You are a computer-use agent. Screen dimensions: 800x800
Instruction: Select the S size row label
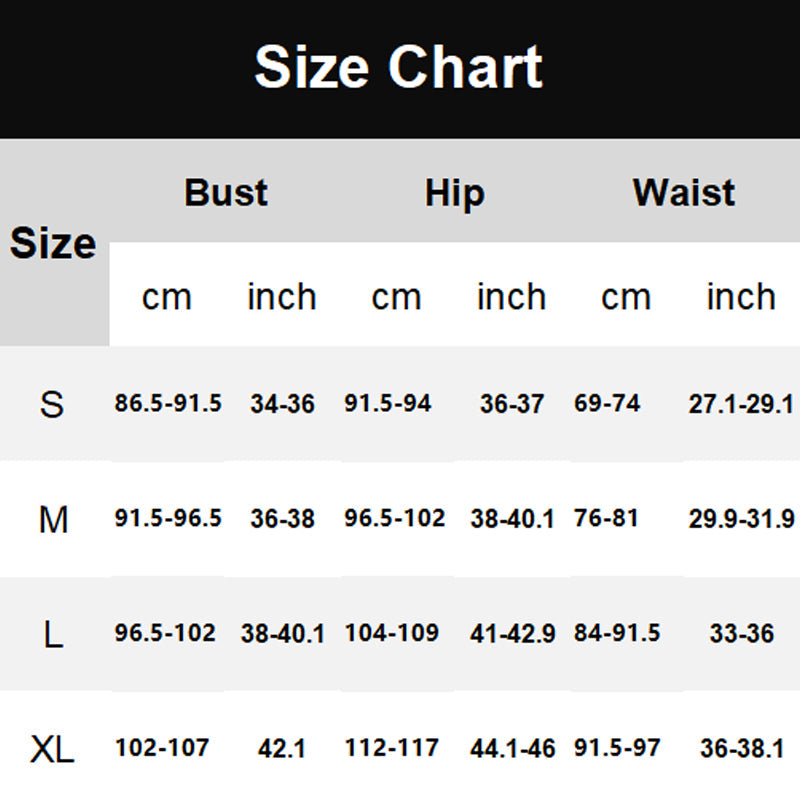click(x=52, y=404)
